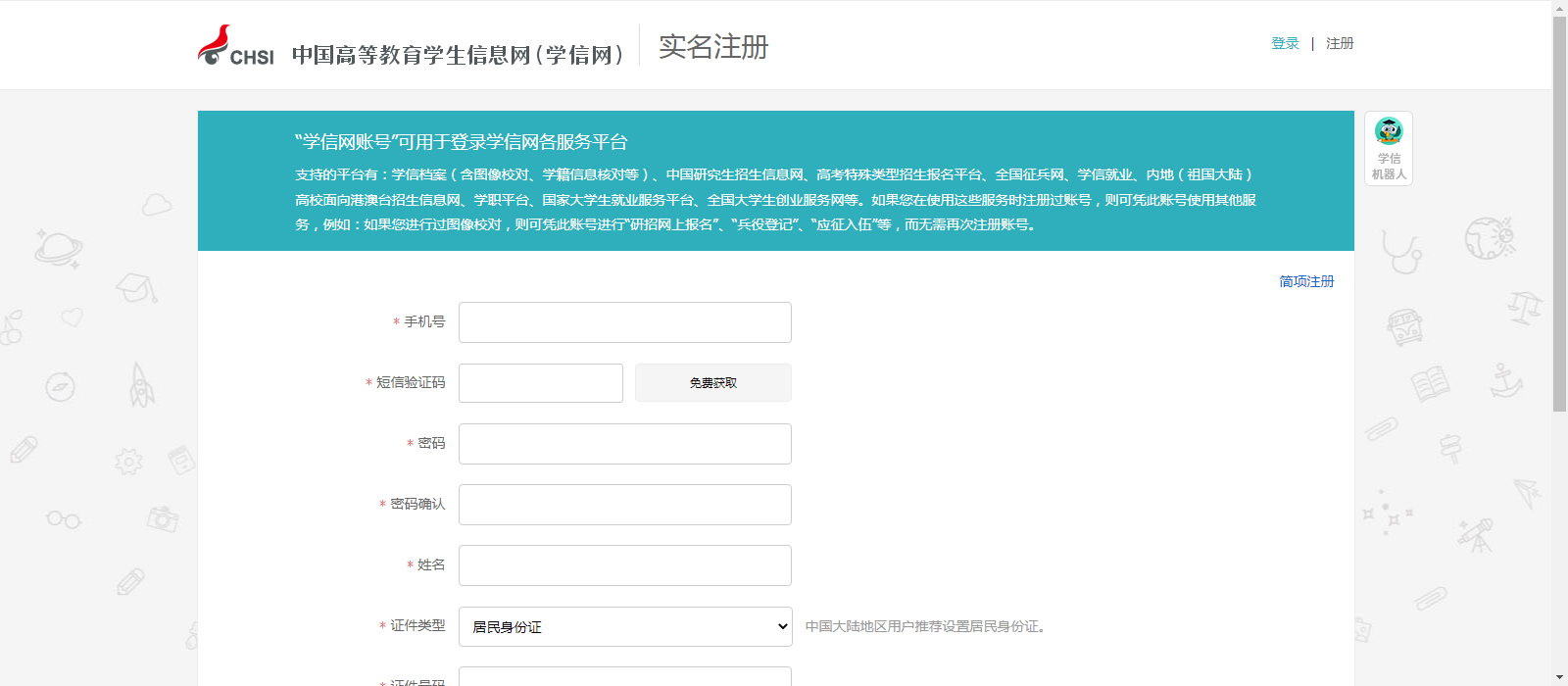Click the 中国高等教育学生信息网 site title
The height and width of the screenshot is (686, 1568).
point(458,55)
